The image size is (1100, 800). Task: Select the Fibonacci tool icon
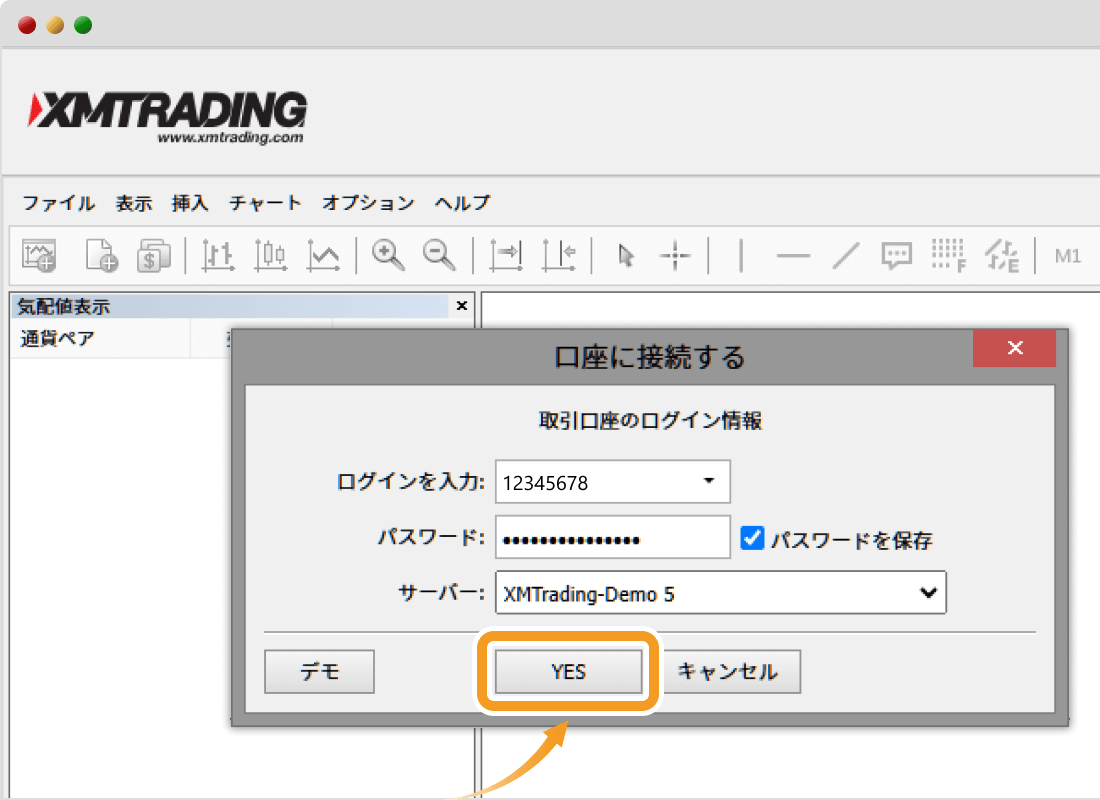coord(949,255)
